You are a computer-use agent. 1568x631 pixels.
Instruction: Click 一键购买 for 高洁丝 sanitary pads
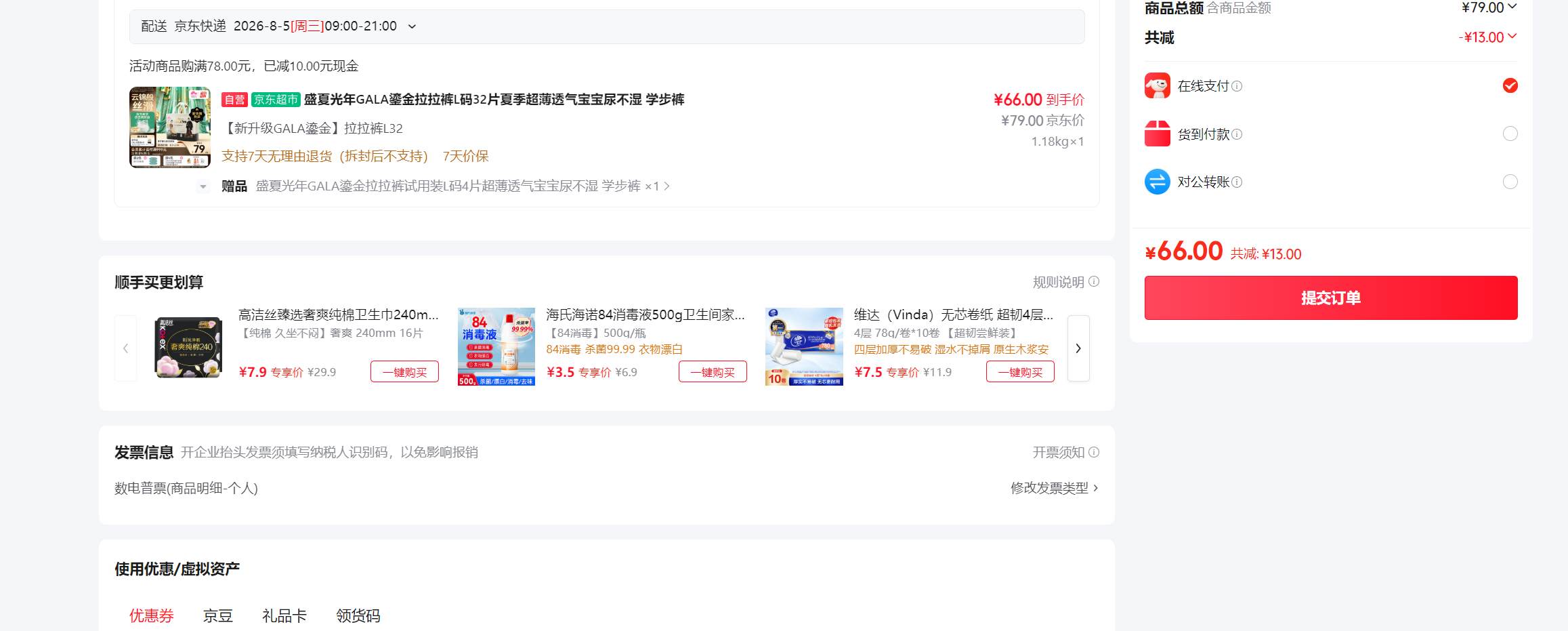[x=404, y=372]
